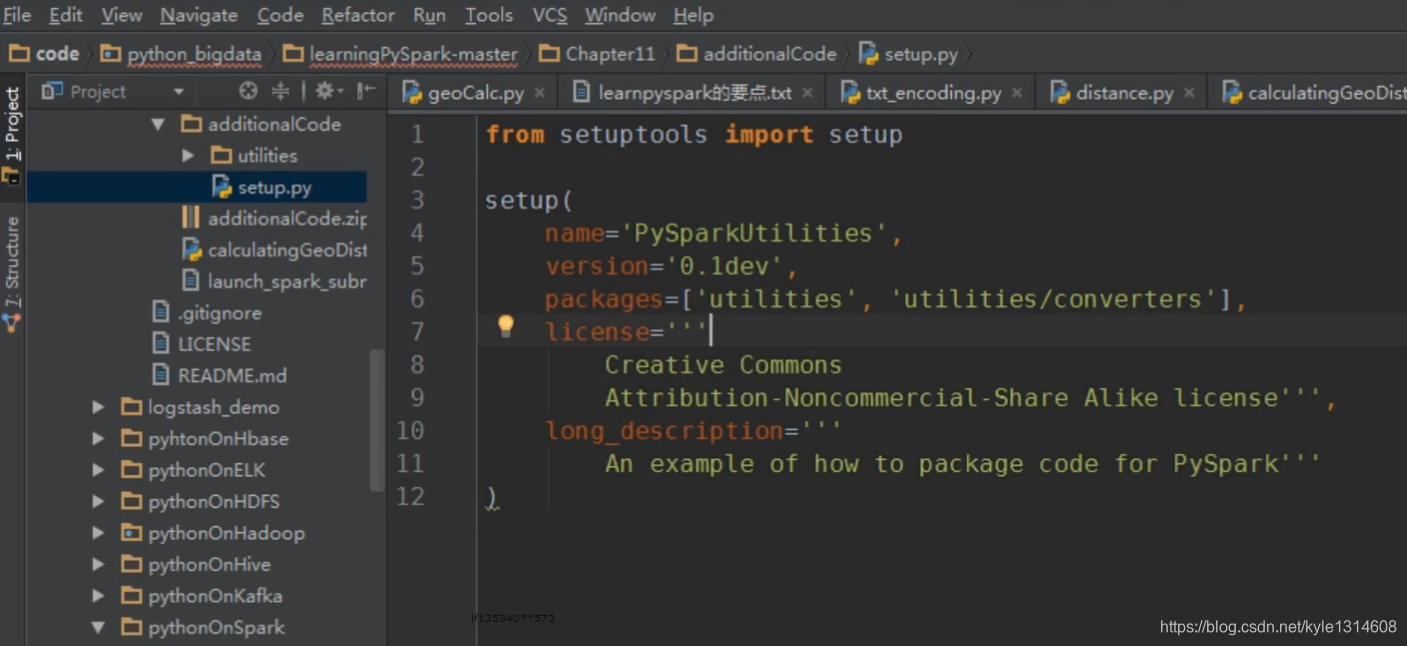Click the setup.py Python file icon

coord(222,187)
